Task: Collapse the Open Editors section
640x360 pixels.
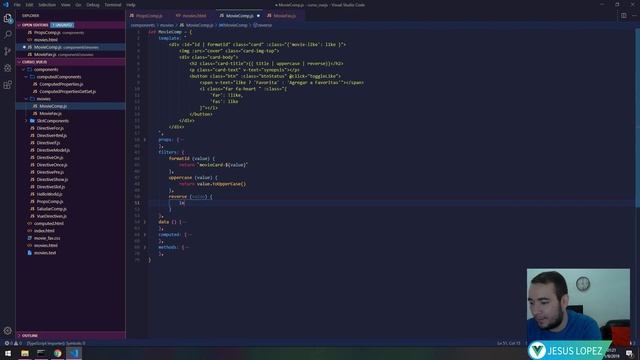Action: pyautogui.click(x=35, y=25)
